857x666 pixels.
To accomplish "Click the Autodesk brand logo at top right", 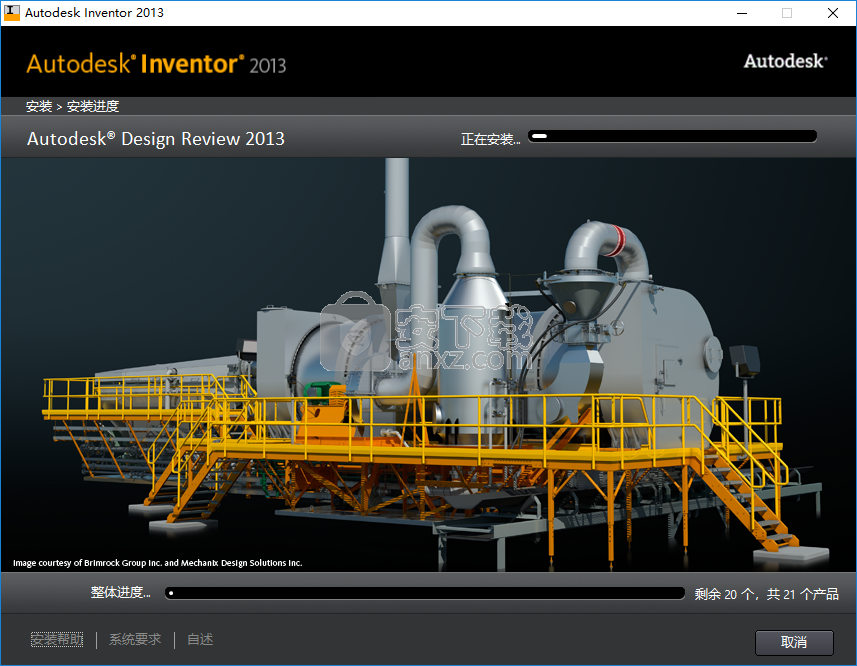I will click(785, 61).
